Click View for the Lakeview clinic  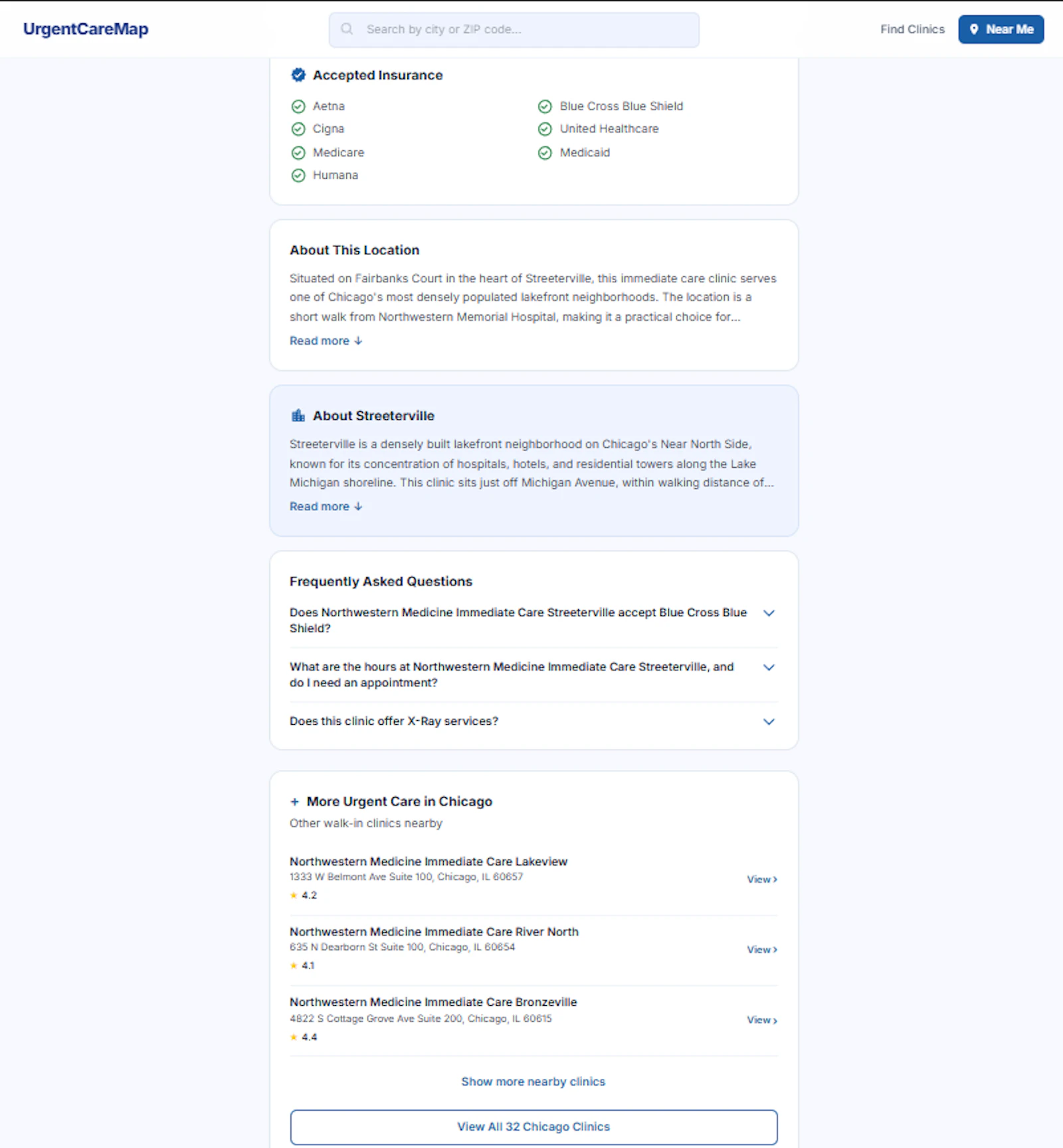(x=762, y=880)
